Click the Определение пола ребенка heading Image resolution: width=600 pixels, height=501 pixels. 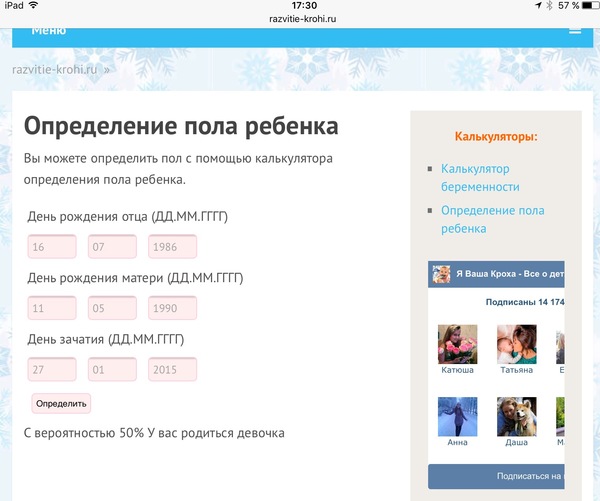pos(181,126)
